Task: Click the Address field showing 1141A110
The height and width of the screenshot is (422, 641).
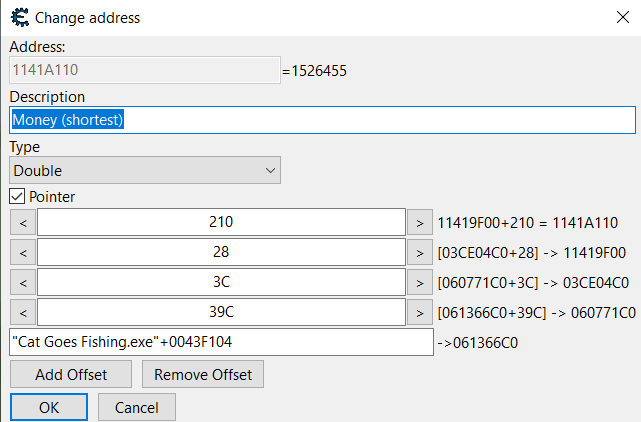Action: click(x=144, y=70)
